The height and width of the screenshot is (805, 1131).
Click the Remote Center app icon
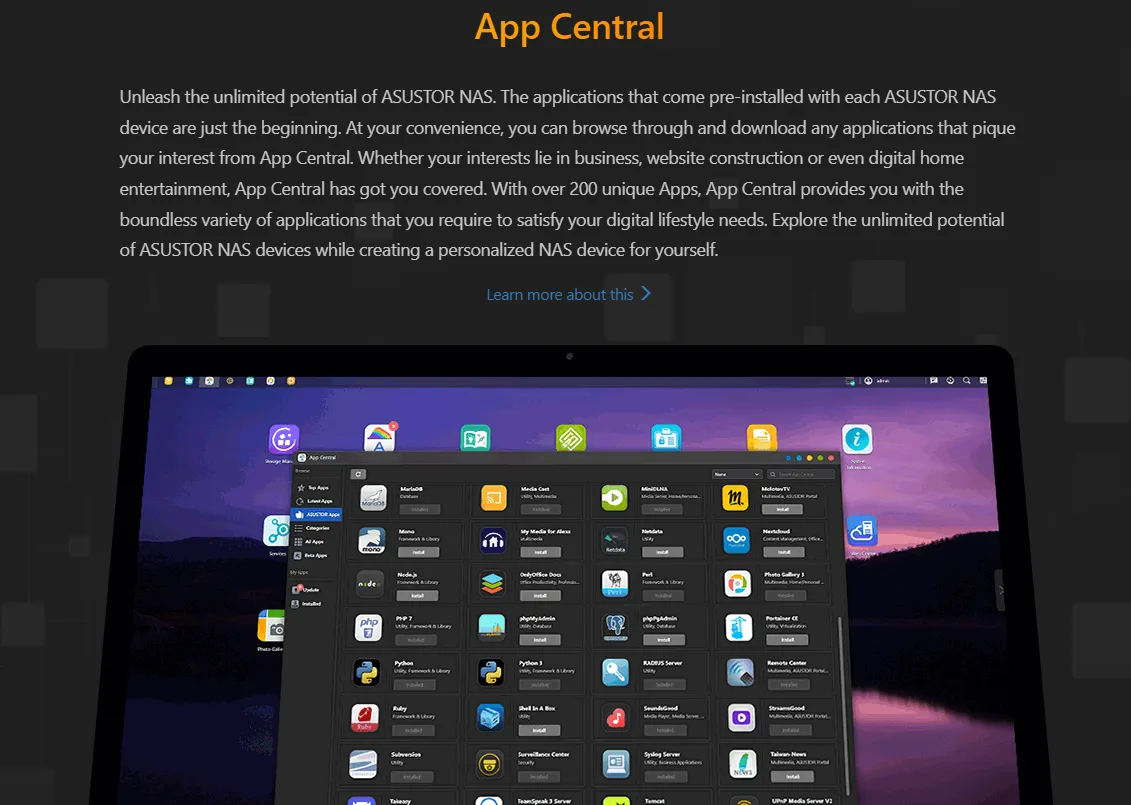(x=741, y=672)
